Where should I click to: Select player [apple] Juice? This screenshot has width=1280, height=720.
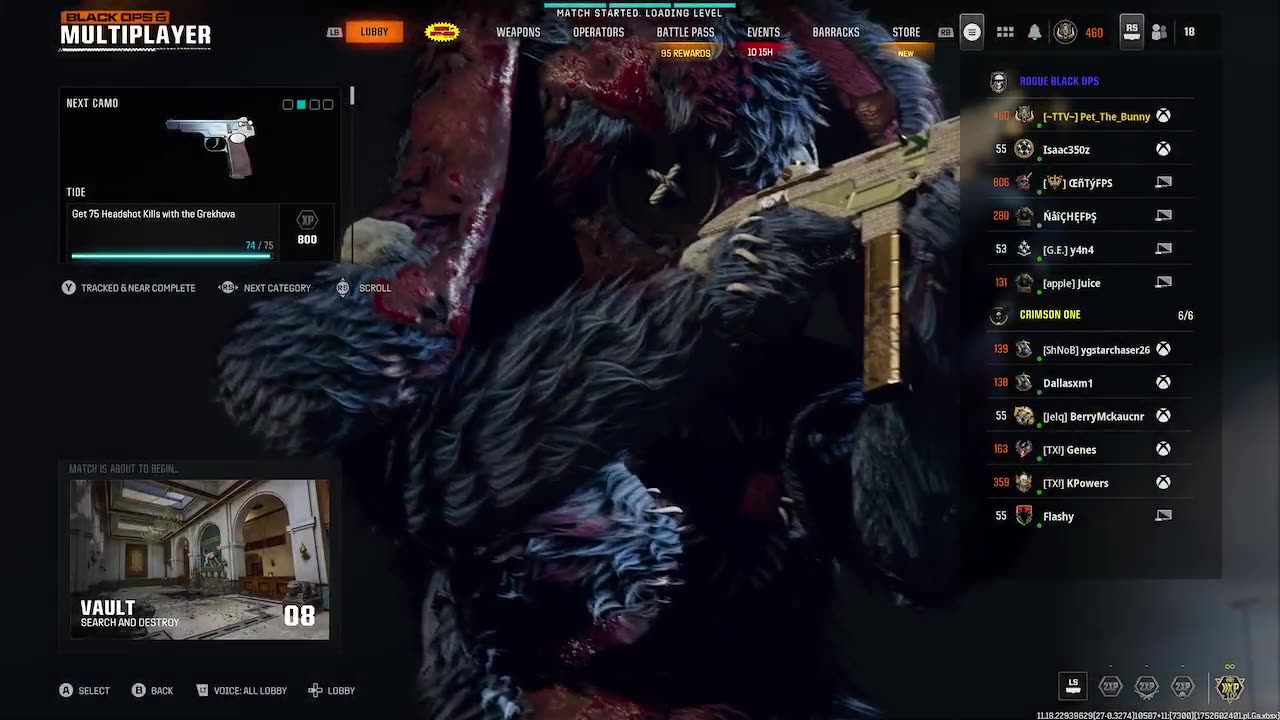[x=1089, y=282]
